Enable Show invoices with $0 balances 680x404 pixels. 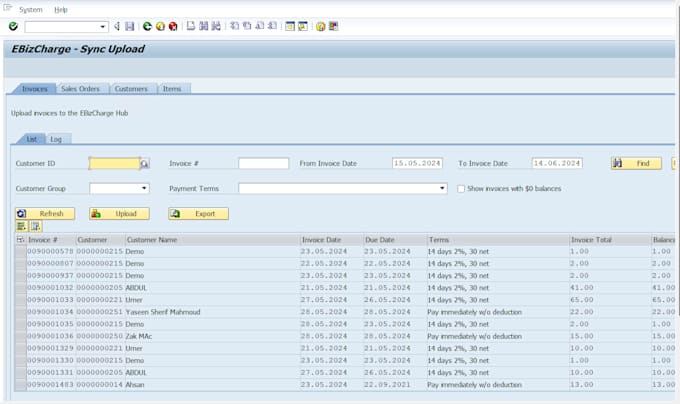point(461,189)
